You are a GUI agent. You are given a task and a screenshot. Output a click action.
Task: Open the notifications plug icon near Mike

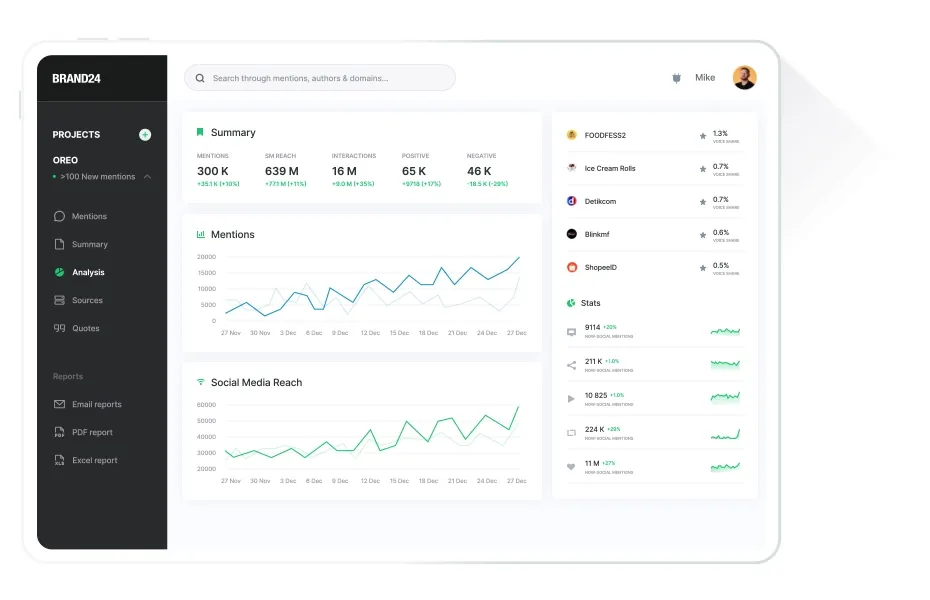pyautogui.click(x=676, y=78)
